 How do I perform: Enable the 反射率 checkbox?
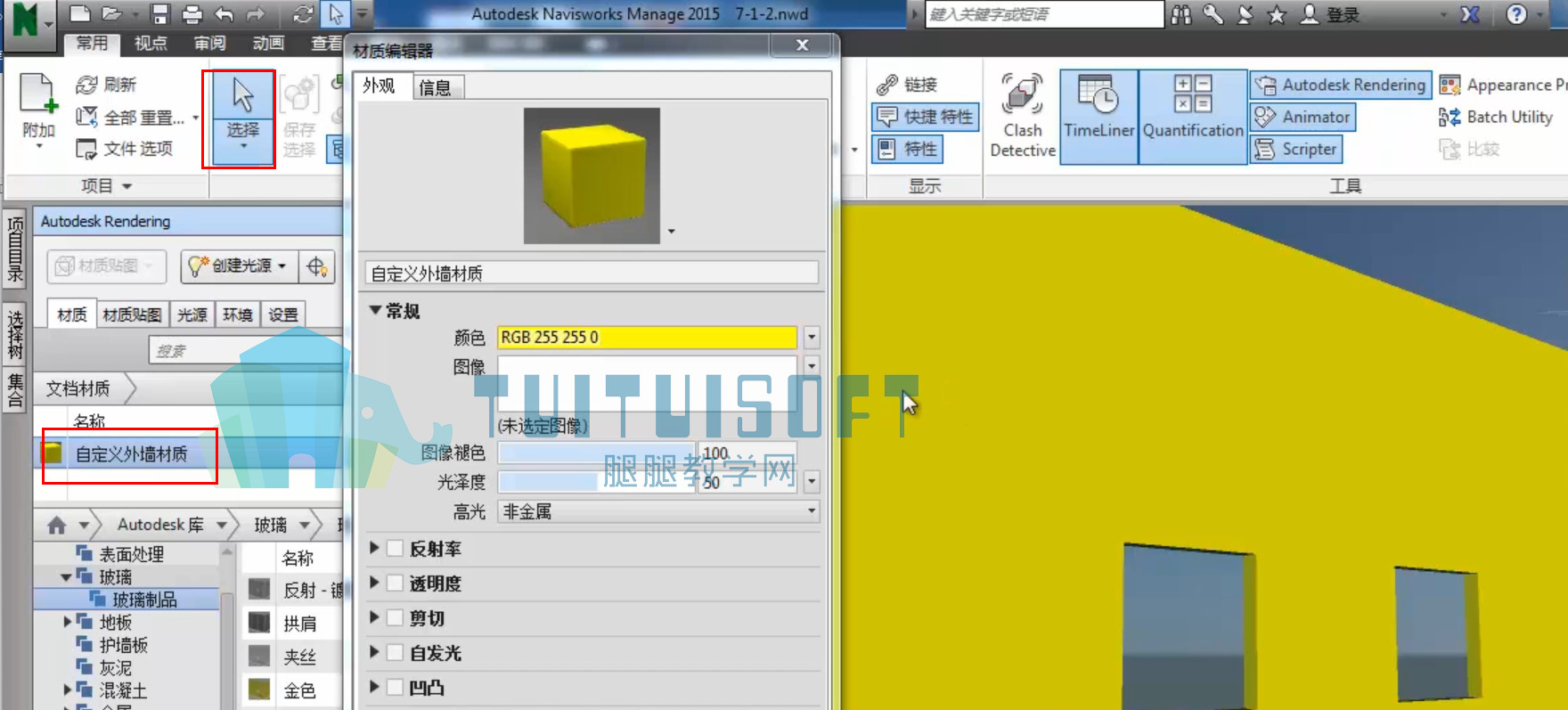[396, 549]
